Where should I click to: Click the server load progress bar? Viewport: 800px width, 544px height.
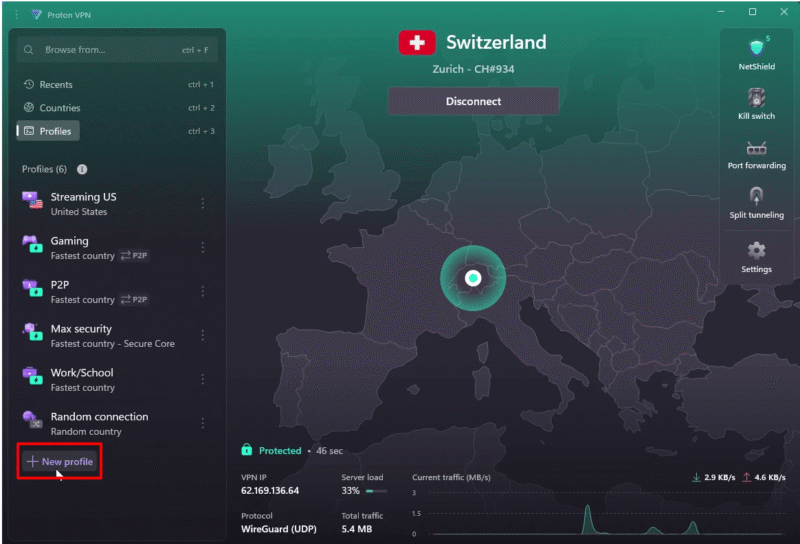pos(377,491)
